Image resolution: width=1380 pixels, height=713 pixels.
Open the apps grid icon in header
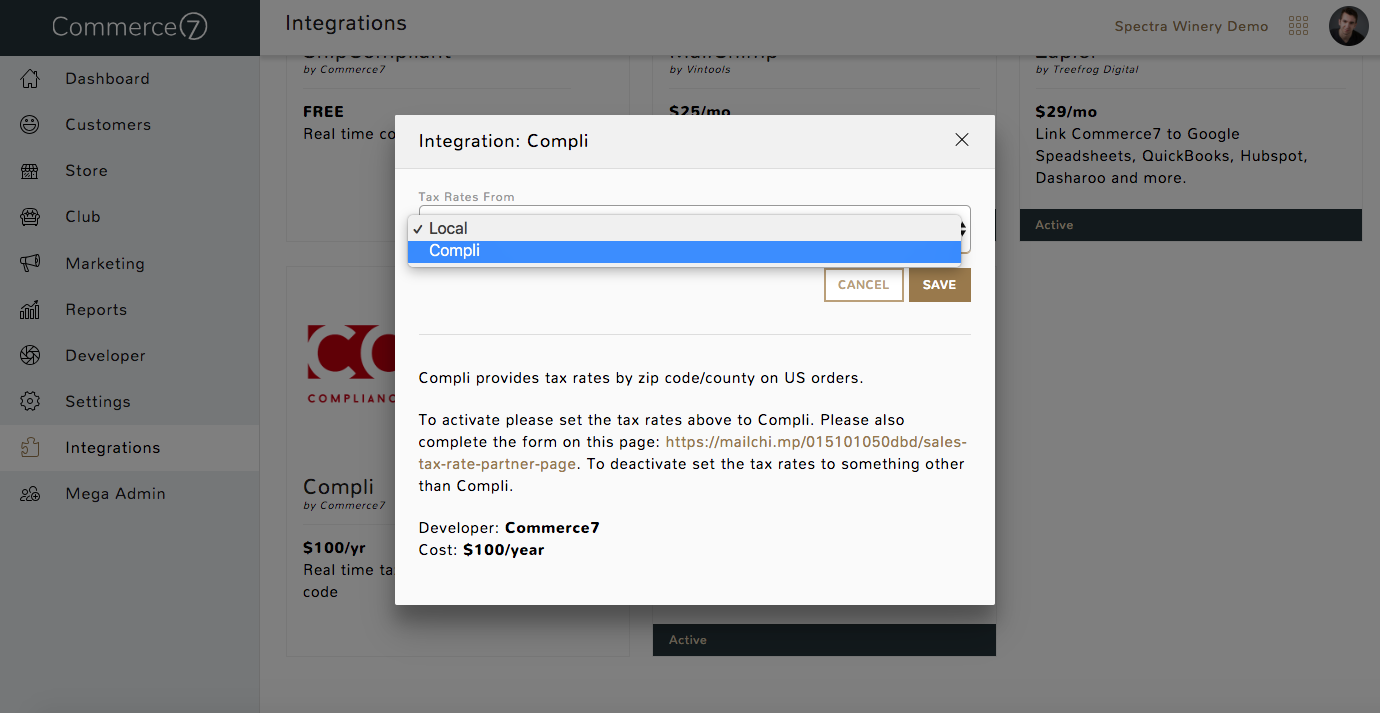pos(1299,26)
